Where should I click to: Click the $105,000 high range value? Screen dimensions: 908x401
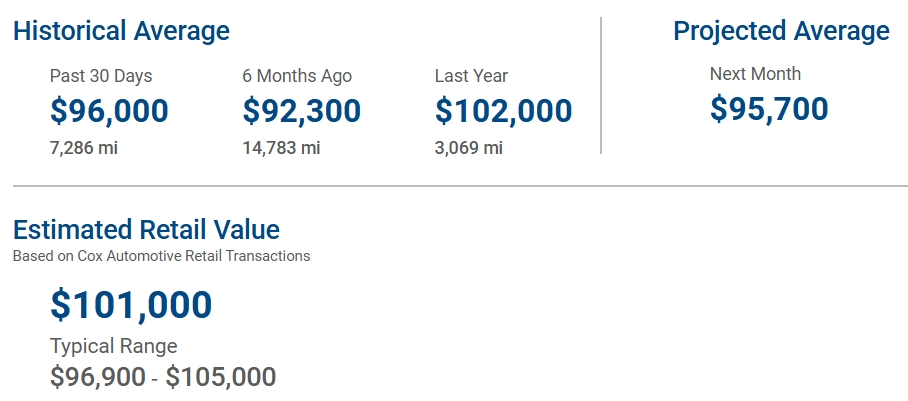click(221, 377)
